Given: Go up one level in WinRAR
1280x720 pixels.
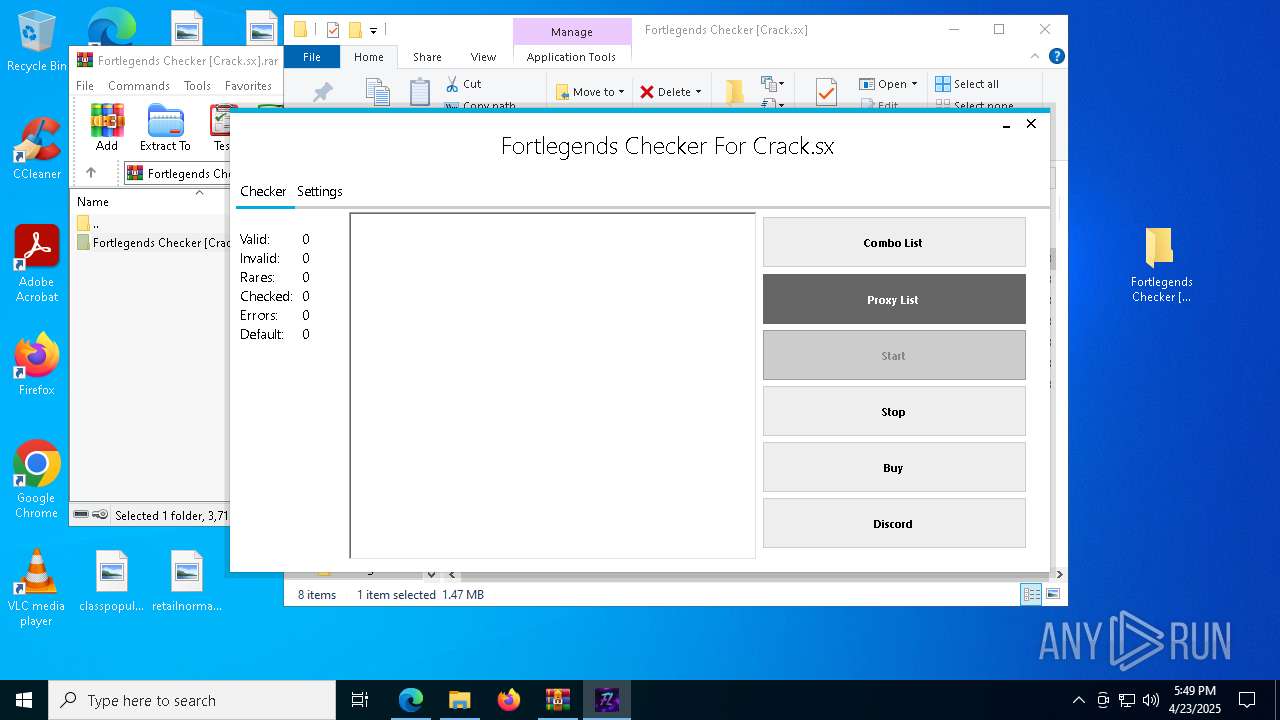Looking at the screenshot, I should point(91,173).
